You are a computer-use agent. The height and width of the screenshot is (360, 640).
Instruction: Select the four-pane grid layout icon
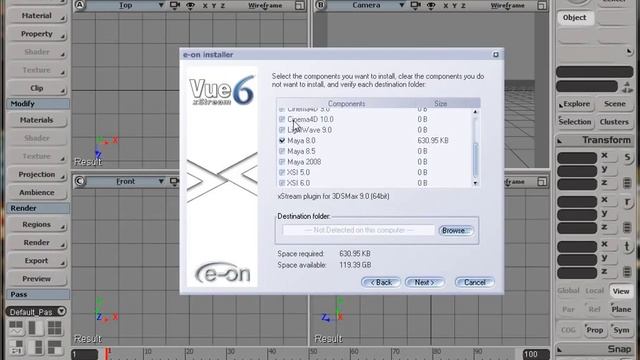click(54, 328)
